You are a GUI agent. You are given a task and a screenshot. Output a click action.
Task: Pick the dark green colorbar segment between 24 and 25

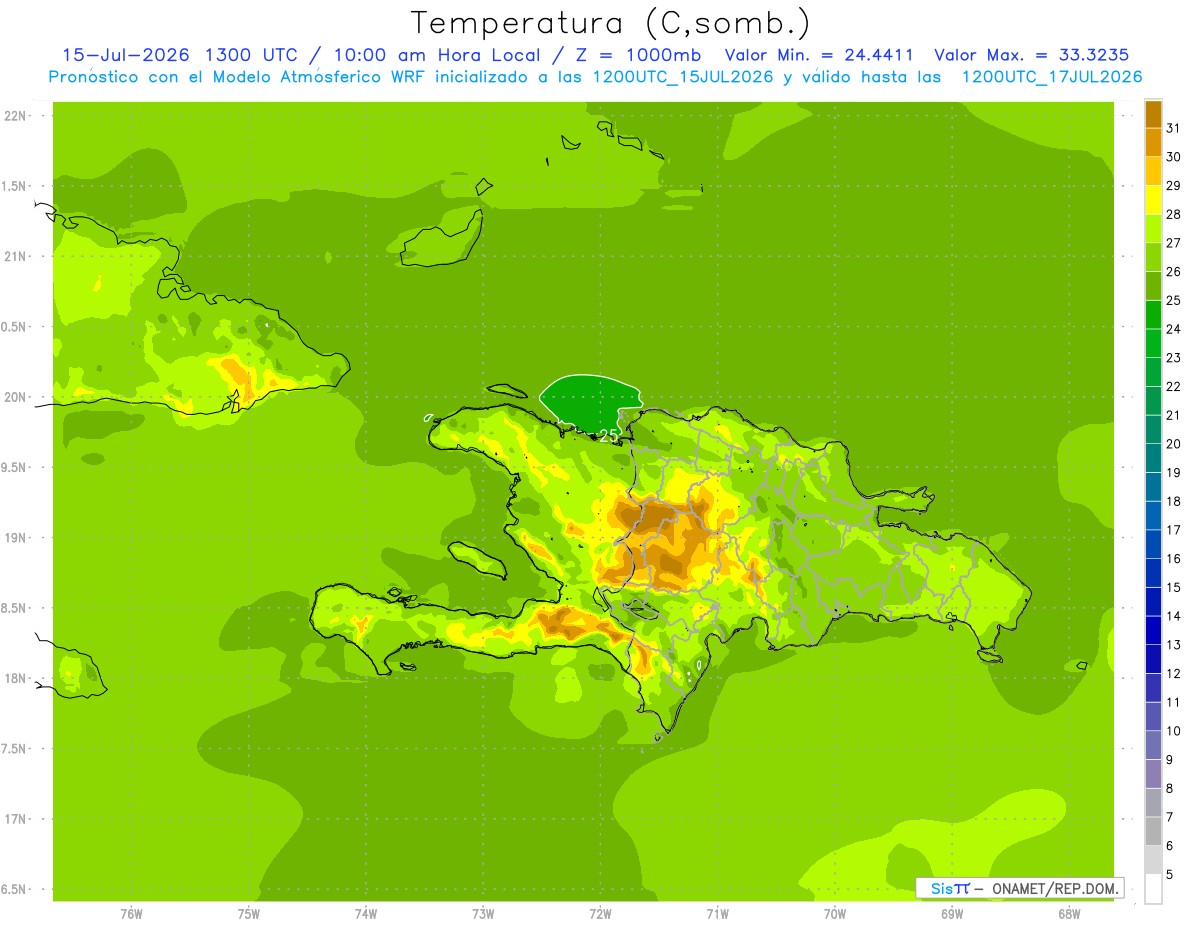[1153, 315]
